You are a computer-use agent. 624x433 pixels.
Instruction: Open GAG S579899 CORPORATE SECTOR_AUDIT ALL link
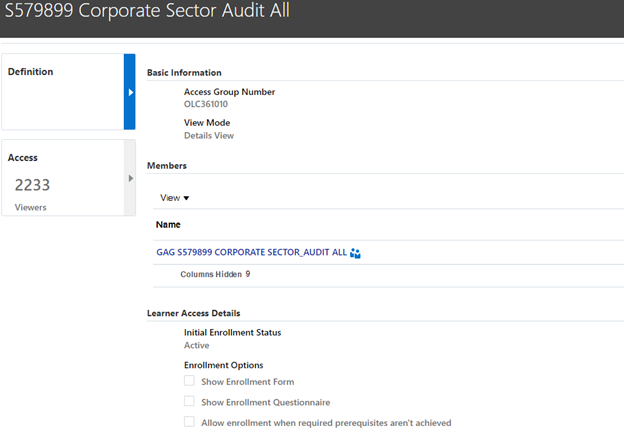pos(252,252)
